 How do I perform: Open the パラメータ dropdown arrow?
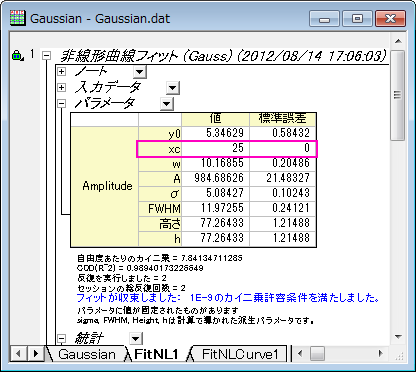tap(166, 104)
